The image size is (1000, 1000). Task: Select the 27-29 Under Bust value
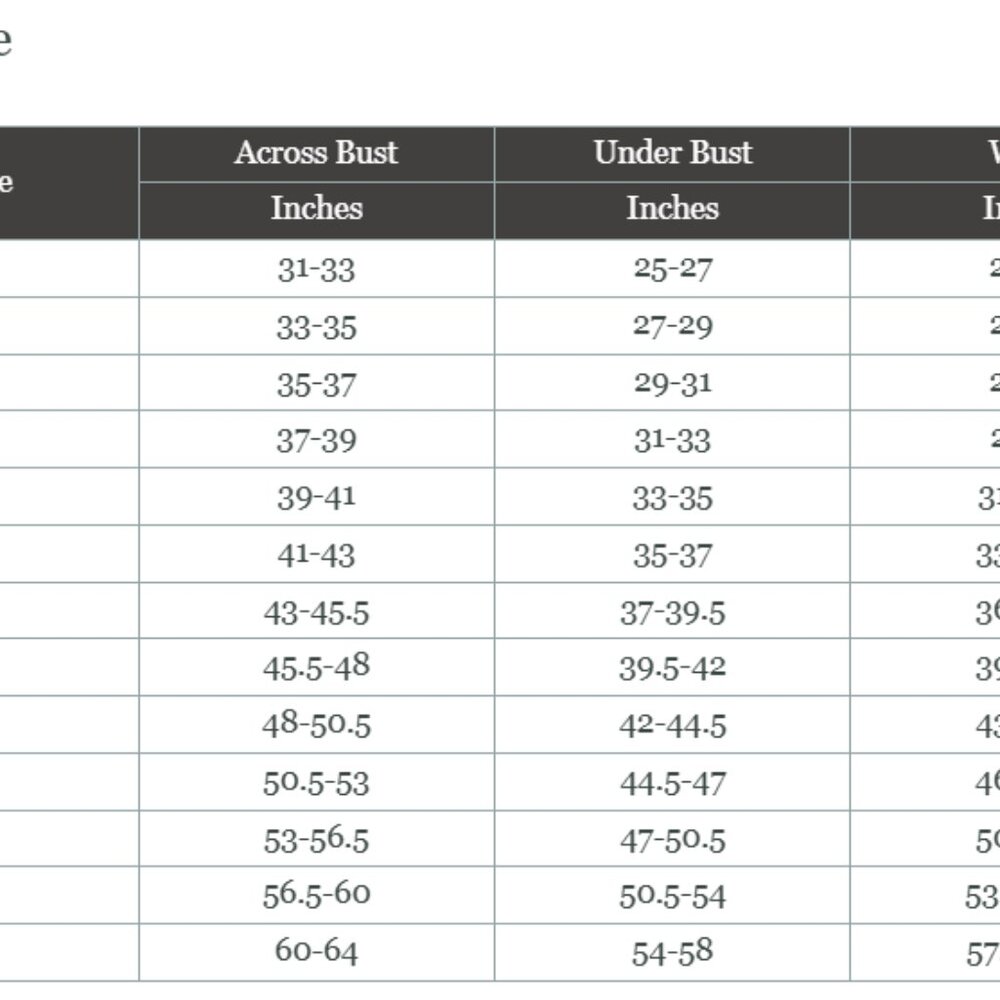pyautogui.click(x=672, y=326)
